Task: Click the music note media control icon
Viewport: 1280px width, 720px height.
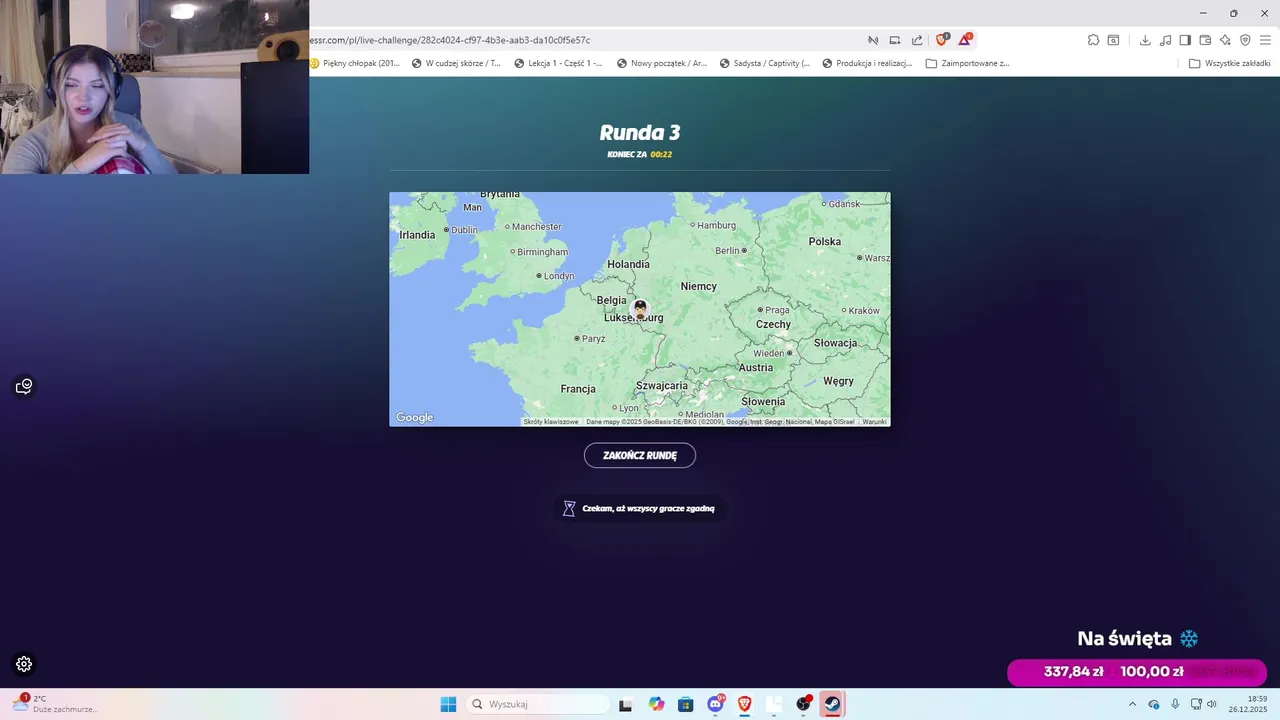Action: pos(1165,40)
